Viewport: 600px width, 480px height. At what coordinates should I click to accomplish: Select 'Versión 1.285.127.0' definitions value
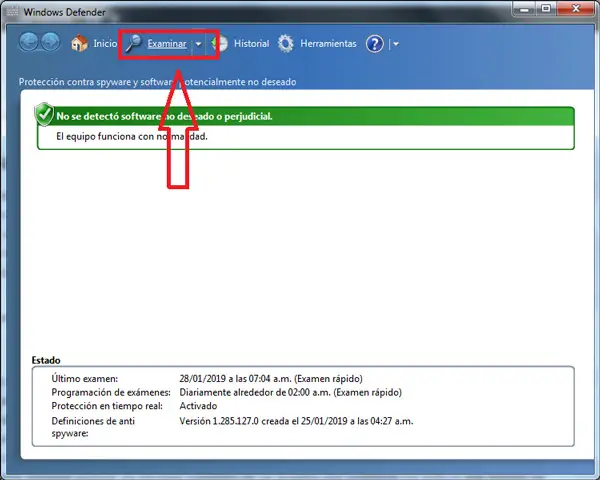[x=296, y=421]
